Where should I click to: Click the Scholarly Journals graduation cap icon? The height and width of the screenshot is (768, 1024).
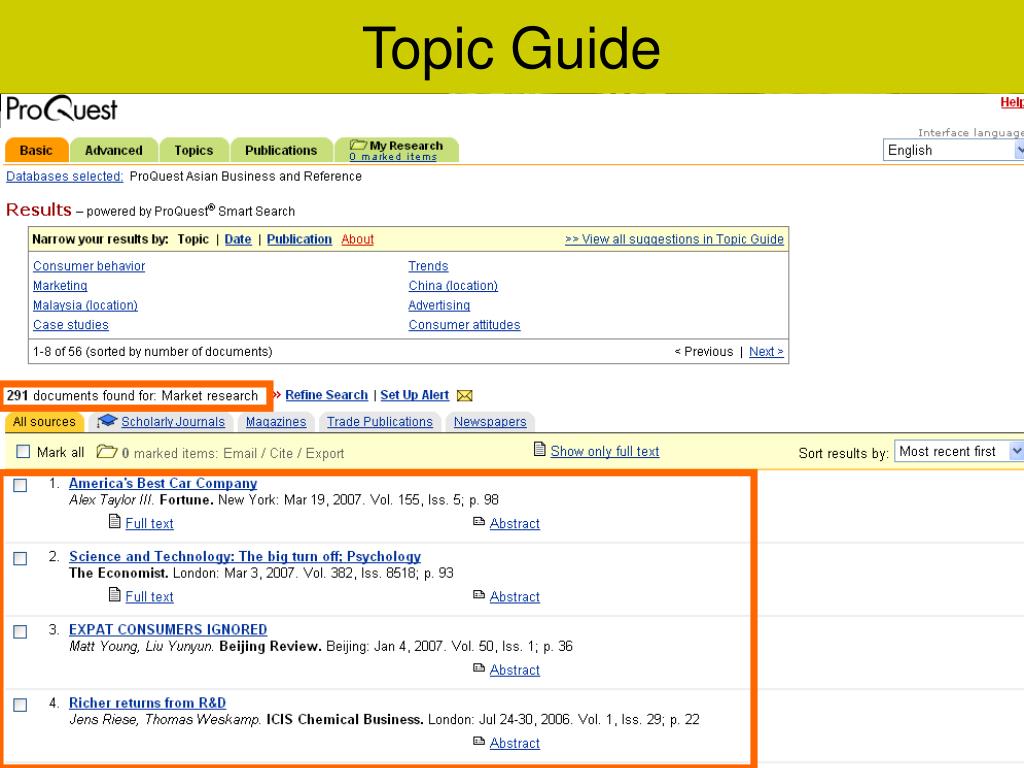(107, 421)
